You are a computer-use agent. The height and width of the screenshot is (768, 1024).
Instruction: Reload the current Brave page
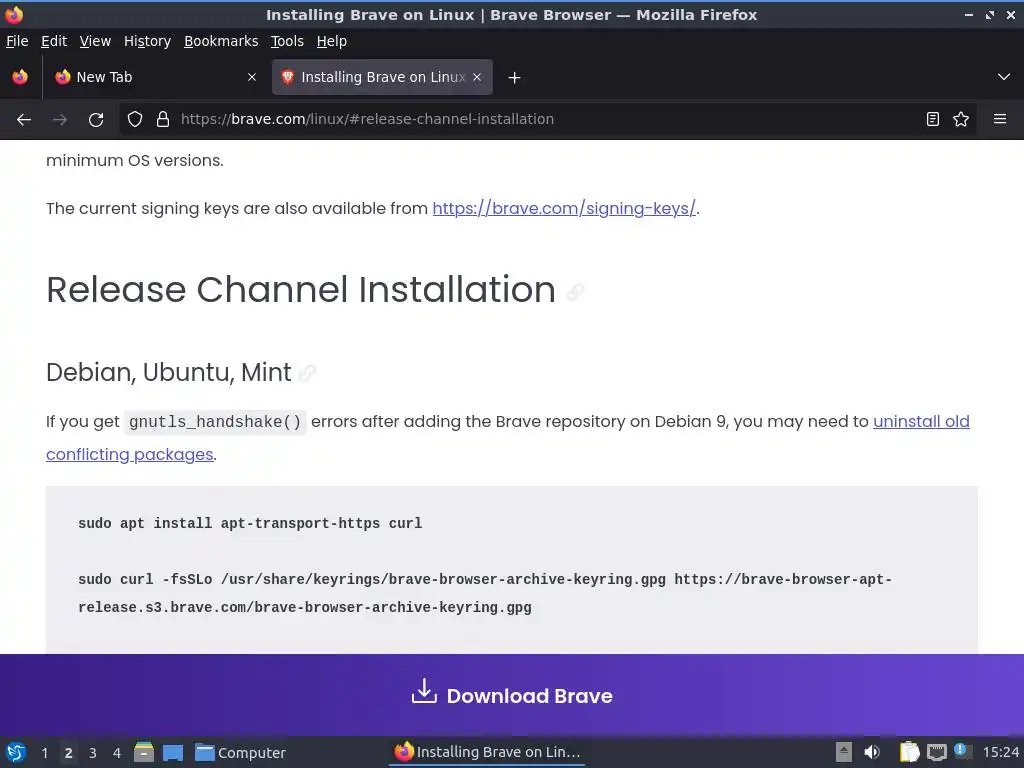tap(96, 120)
